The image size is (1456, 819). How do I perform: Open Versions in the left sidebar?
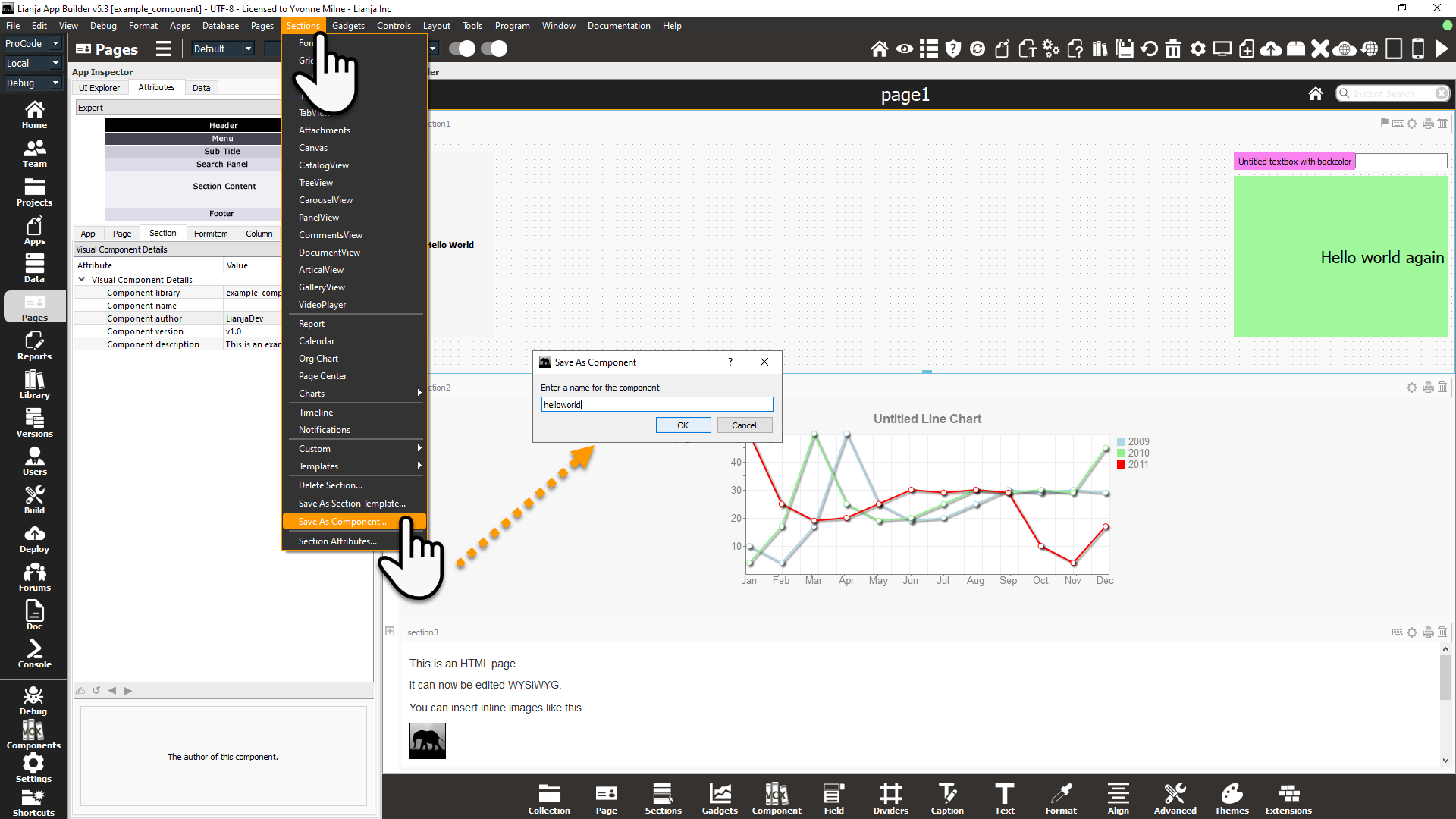[34, 423]
